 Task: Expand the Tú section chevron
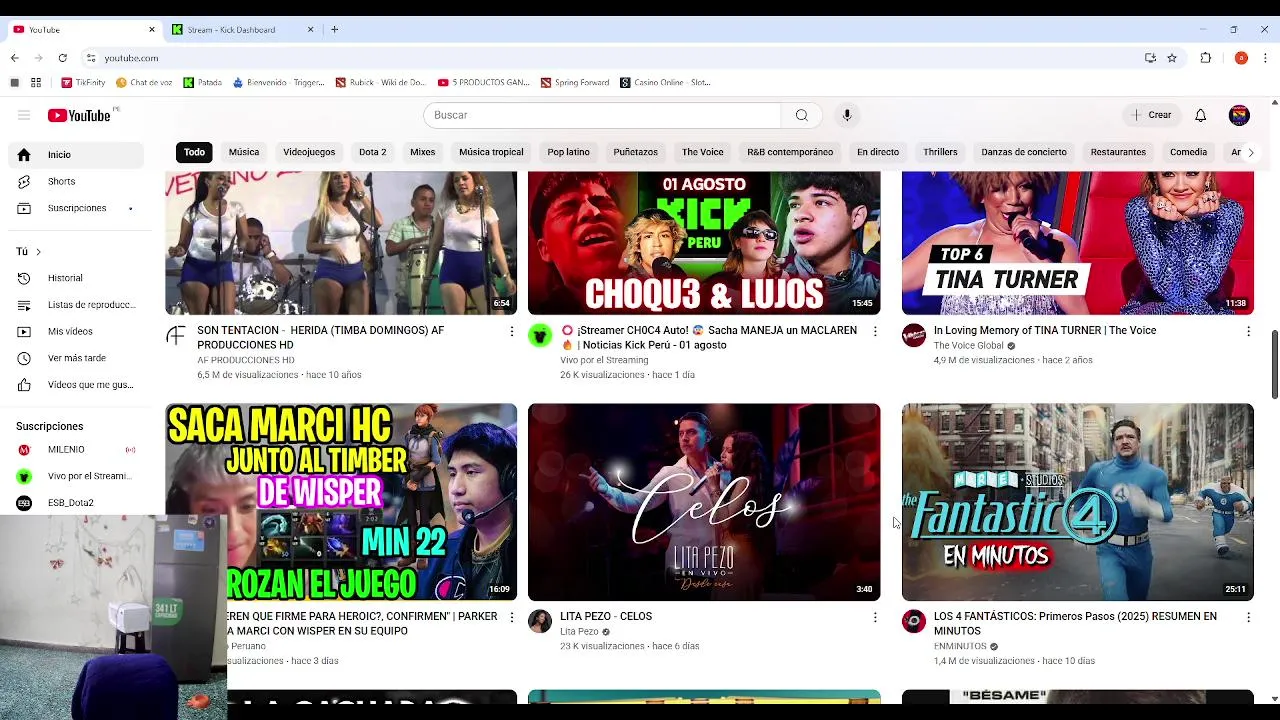38,251
